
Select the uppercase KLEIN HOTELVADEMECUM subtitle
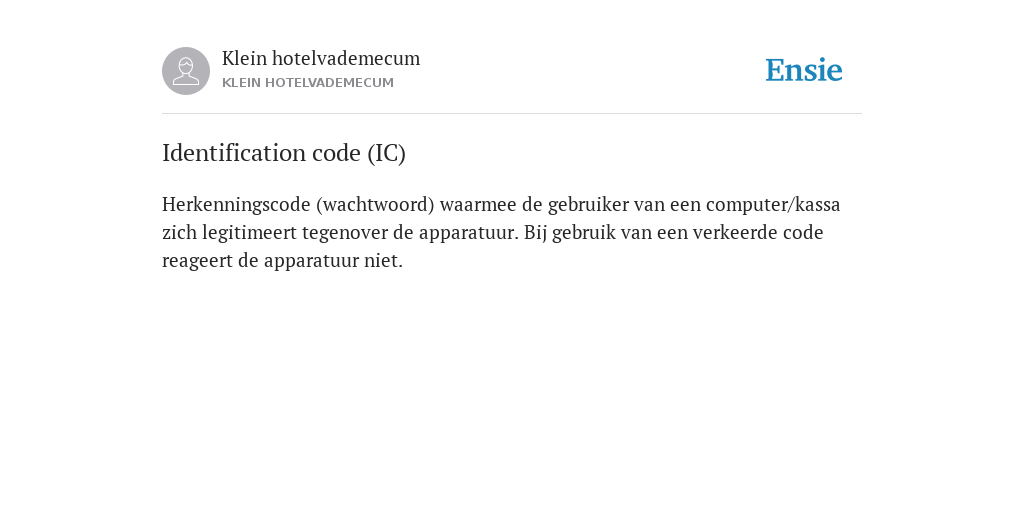308,83
